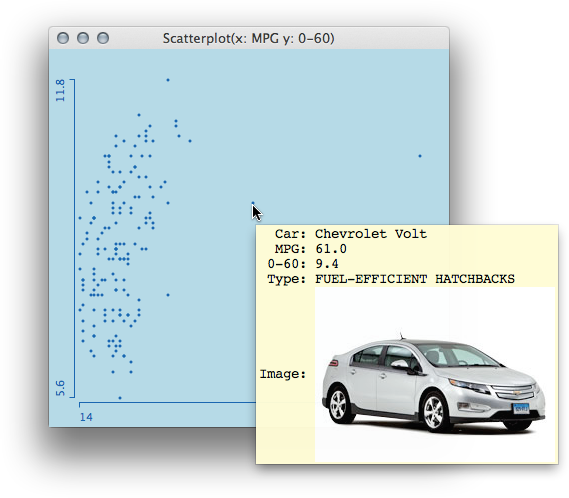Select the Chevrolet Volt point above the cursor
This screenshot has width=569, height=498.
[x=253, y=203]
